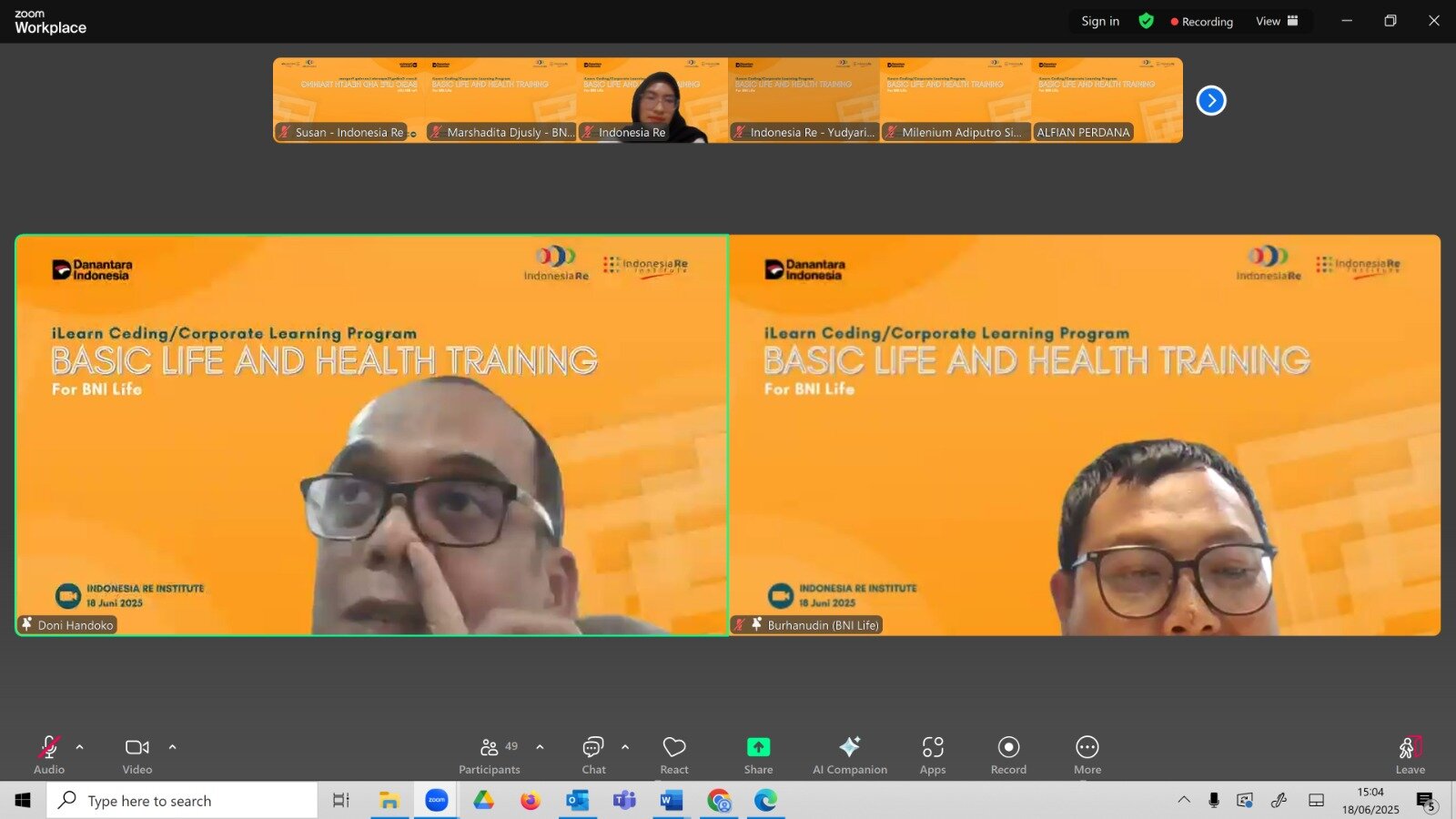Show hidden system tray icons
The width and height of the screenshot is (1456, 819).
coord(1184,800)
